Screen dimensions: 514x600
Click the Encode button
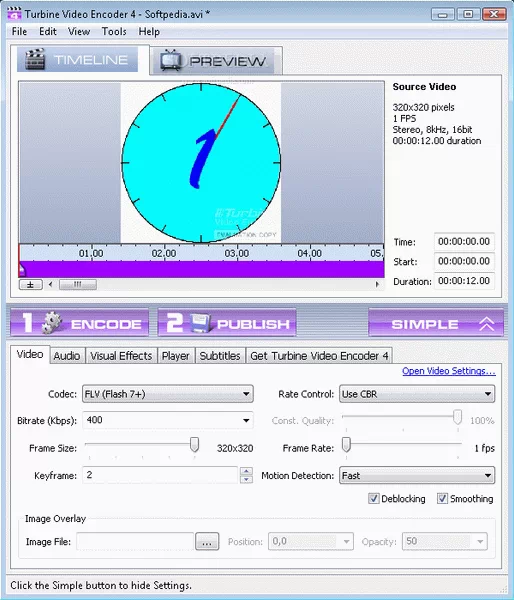pyautogui.click(x=80, y=323)
